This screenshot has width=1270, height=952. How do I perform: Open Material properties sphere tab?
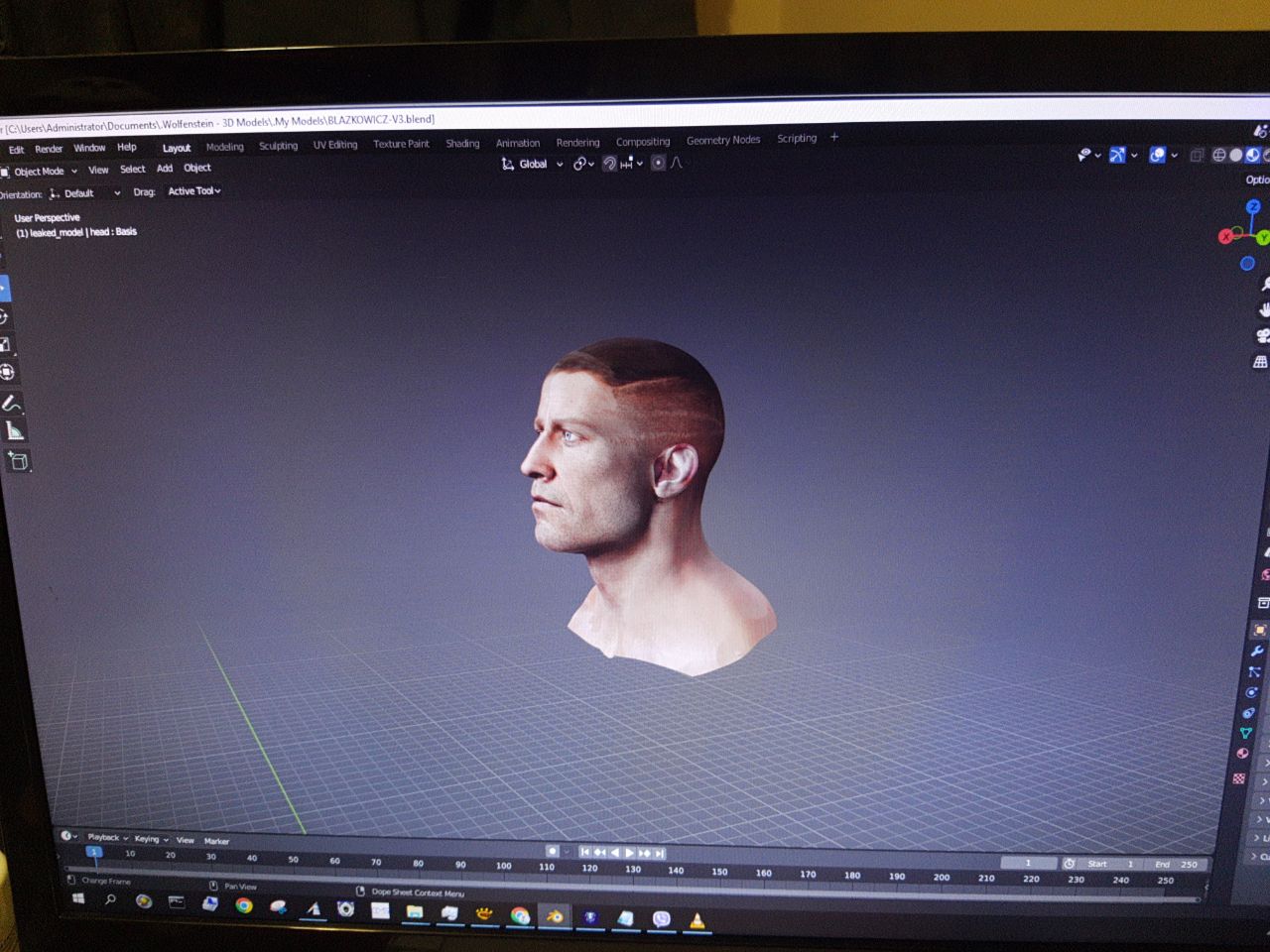click(x=1243, y=754)
